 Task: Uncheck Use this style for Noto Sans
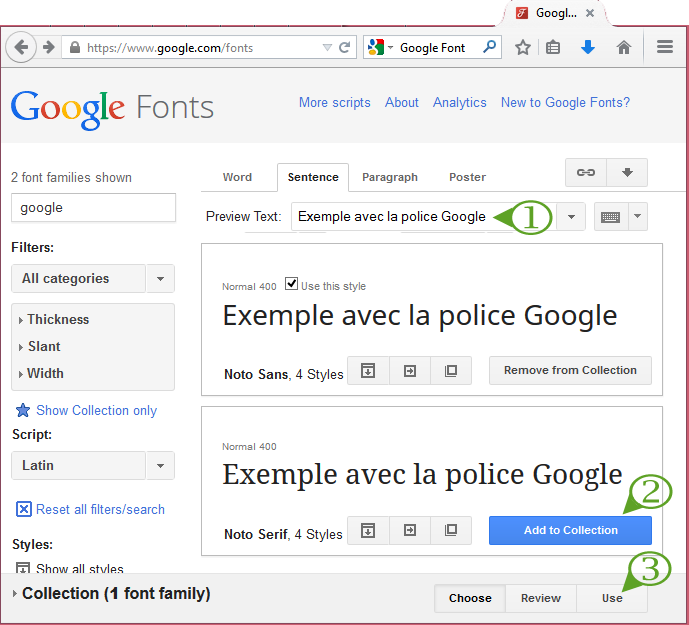coord(291,284)
